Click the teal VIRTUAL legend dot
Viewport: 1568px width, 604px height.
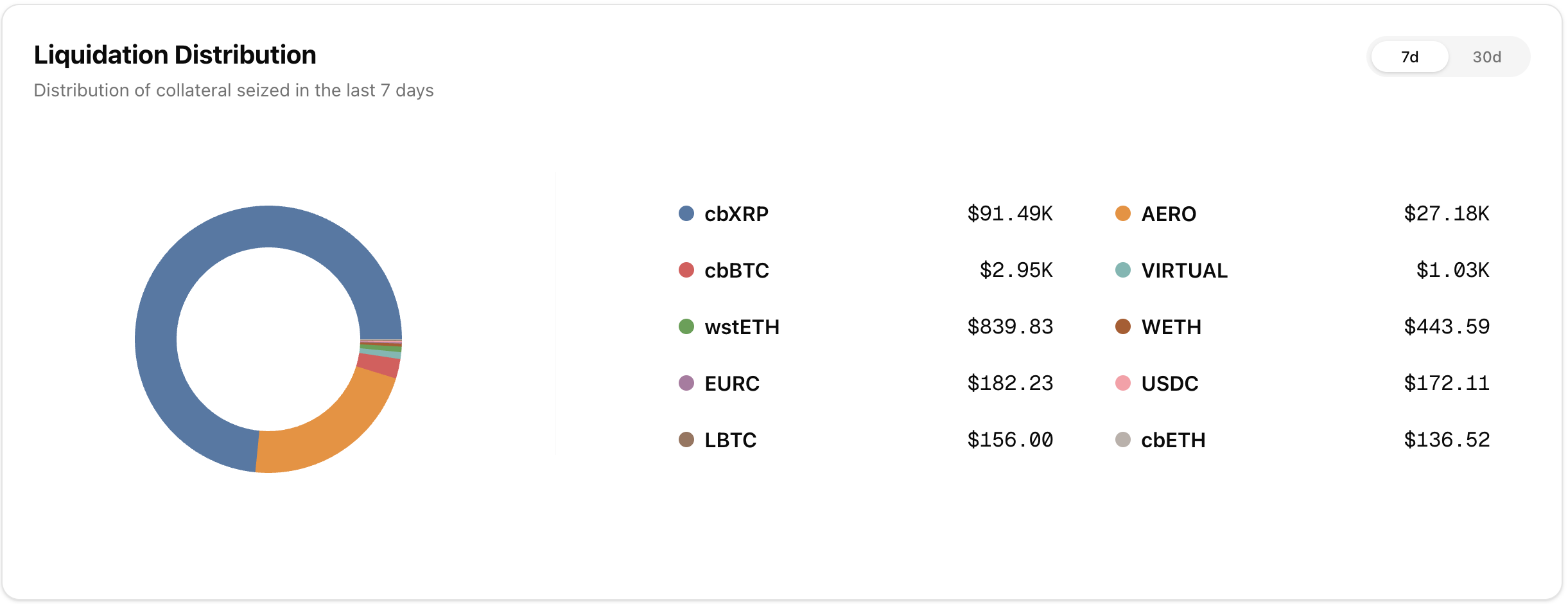click(x=1123, y=270)
